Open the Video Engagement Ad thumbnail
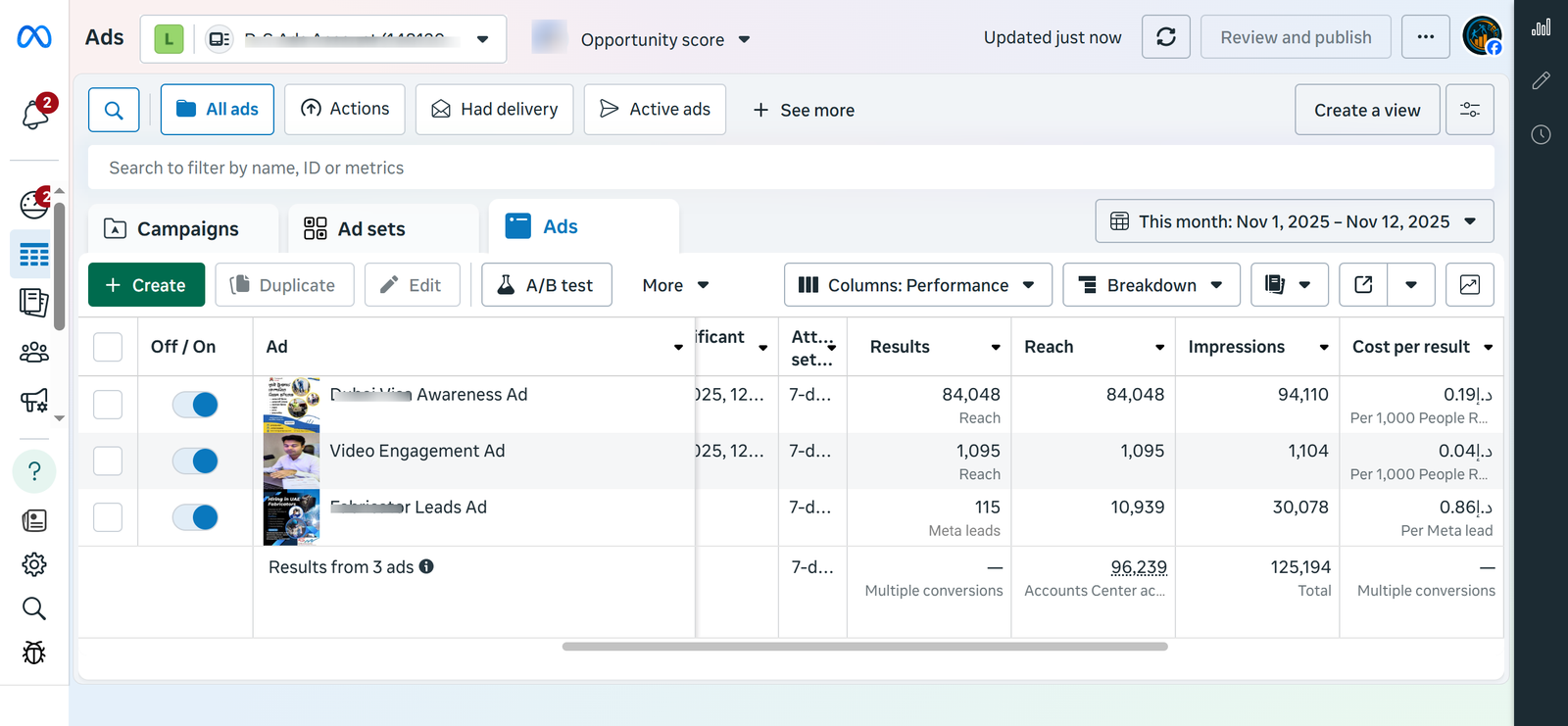The width and height of the screenshot is (1568, 726). click(291, 460)
